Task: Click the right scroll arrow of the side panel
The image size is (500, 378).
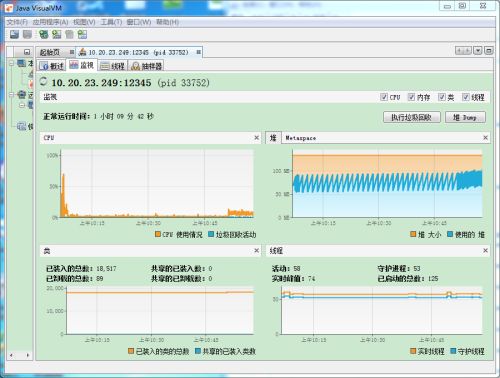Action: click(28, 355)
